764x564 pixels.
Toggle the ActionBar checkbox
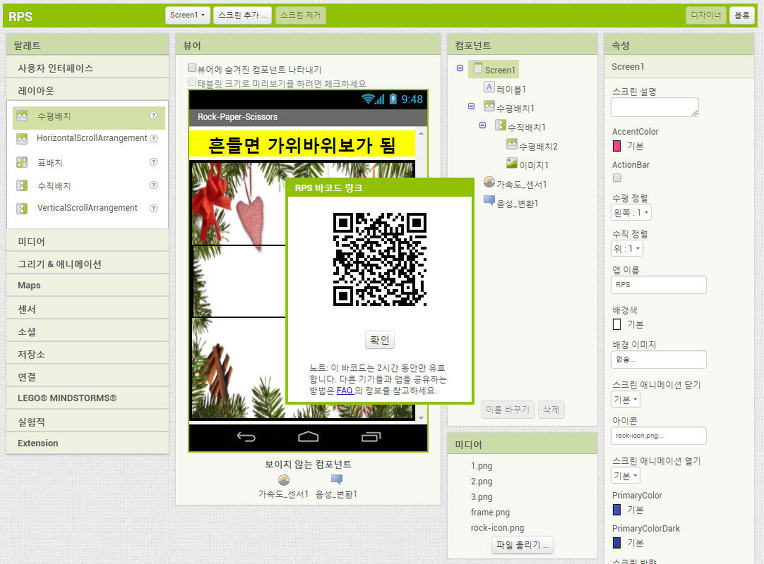617,178
